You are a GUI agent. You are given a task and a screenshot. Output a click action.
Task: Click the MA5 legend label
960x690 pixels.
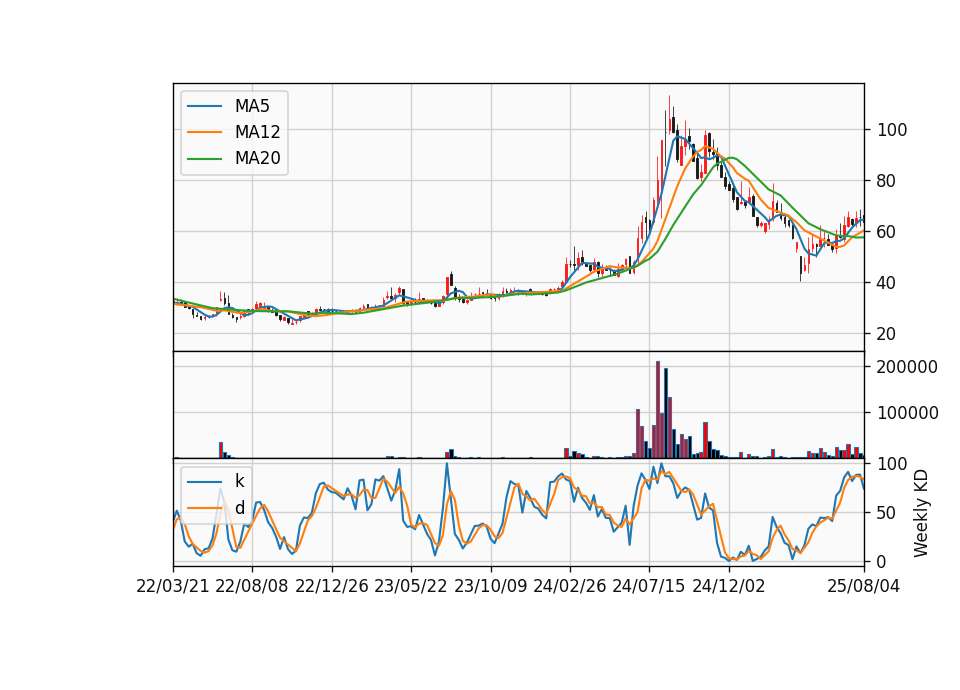[252, 106]
